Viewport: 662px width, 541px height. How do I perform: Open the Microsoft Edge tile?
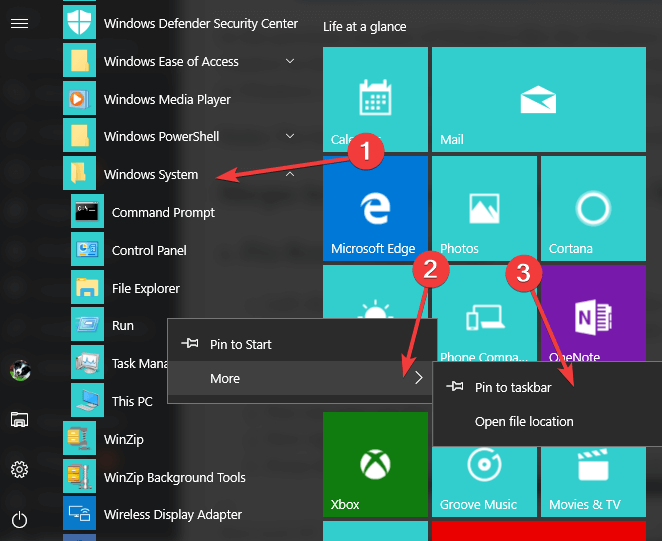click(375, 209)
